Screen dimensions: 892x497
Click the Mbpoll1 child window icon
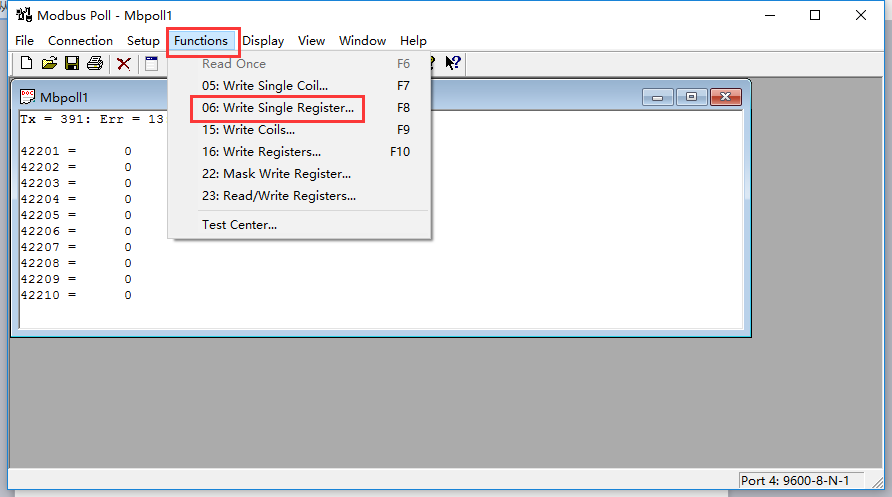coord(27,97)
